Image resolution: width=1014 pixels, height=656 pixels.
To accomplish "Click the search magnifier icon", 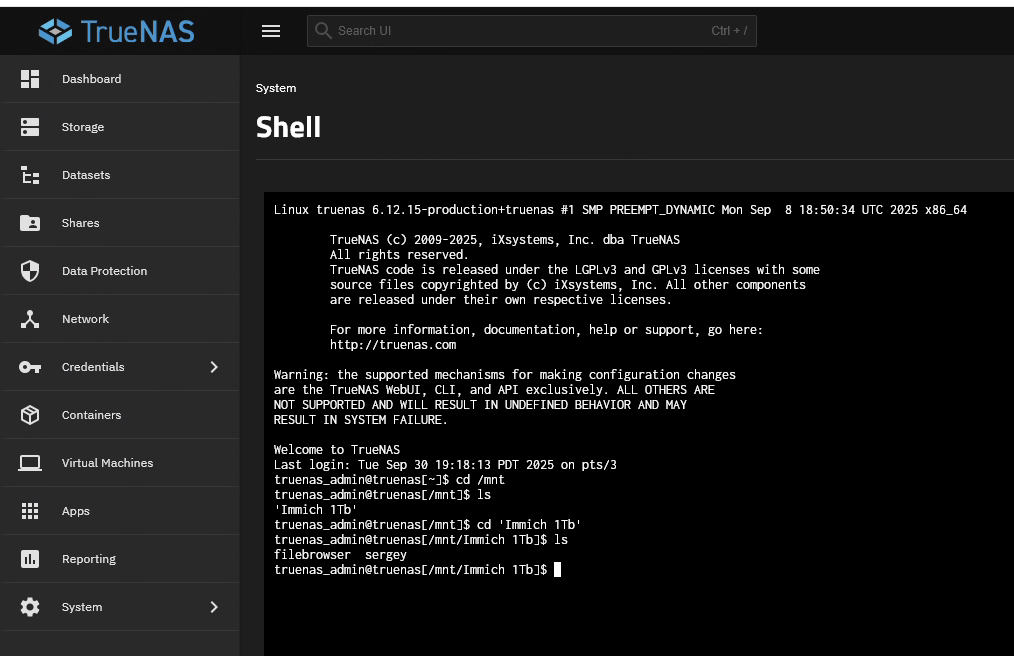I will [323, 30].
